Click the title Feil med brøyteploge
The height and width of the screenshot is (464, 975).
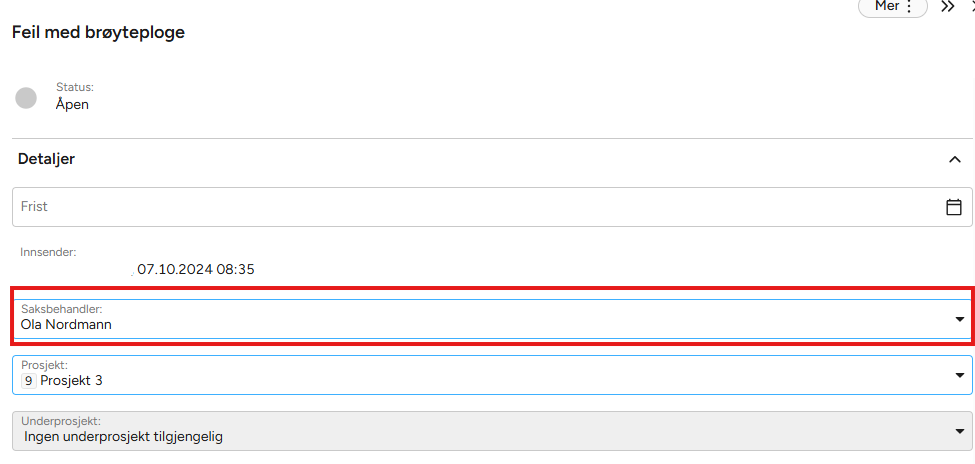point(98,32)
